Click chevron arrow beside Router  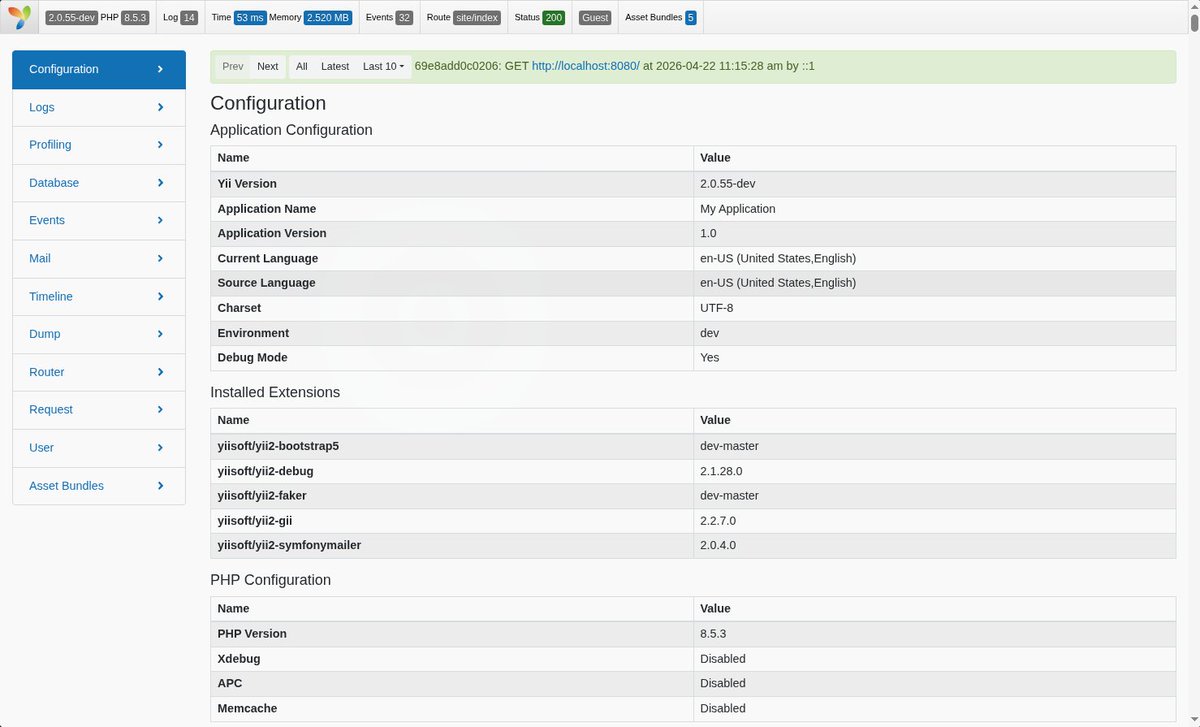pyautogui.click(x=160, y=372)
